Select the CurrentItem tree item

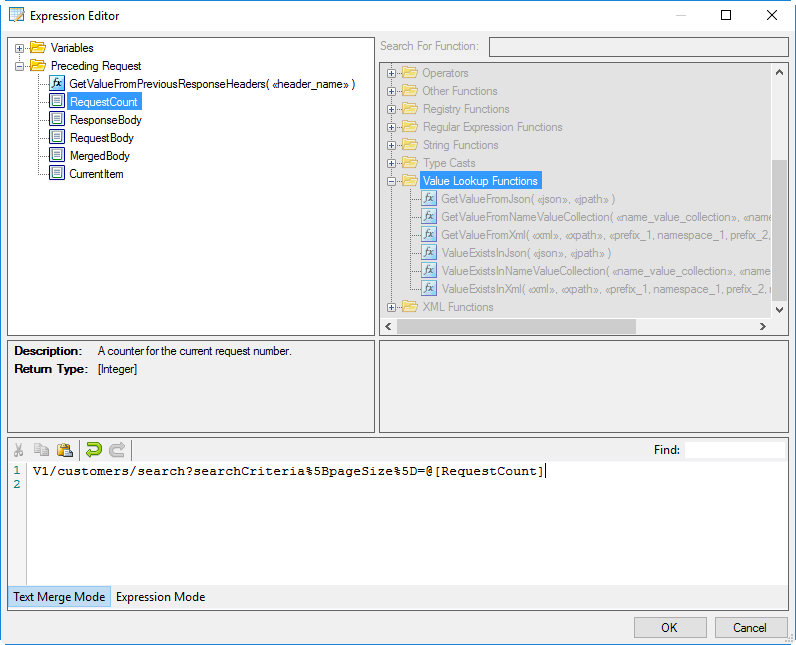pyautogui.click(x=96, y=174)
